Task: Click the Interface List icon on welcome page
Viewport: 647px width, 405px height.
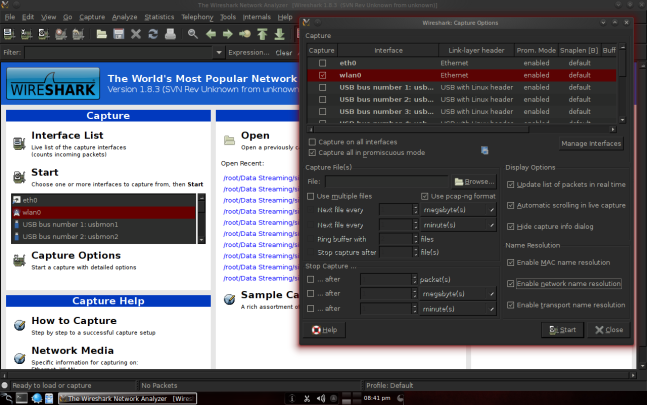Action: coord(19,144)
